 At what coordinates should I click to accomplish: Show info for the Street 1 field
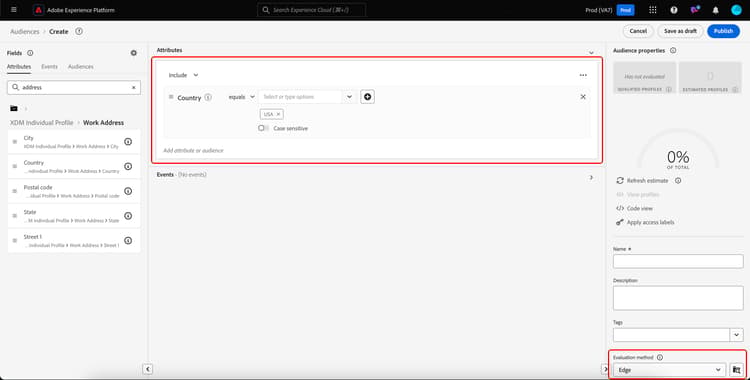[x=128, y=241]
